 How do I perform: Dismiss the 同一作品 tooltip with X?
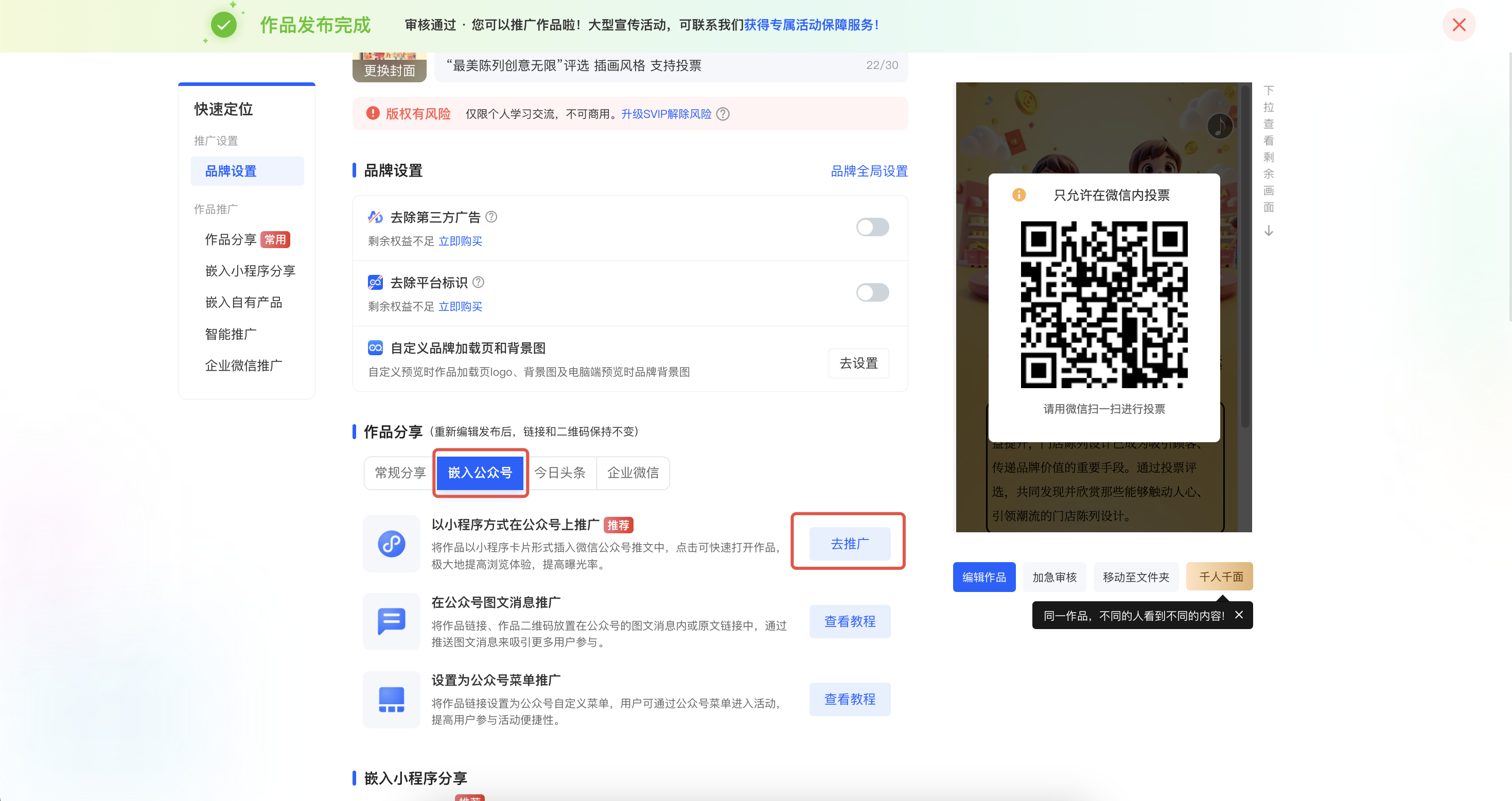click(x=1239, y=615)
